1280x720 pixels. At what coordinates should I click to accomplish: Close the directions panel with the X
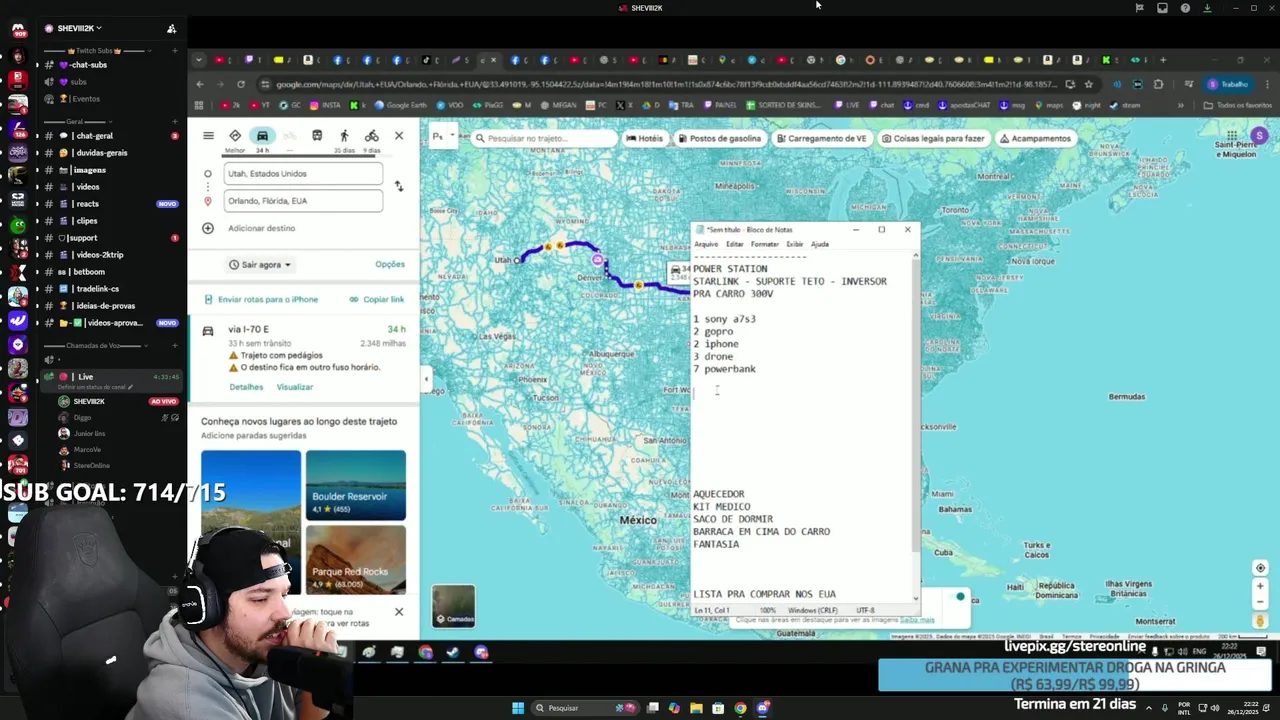pos(399,136)
